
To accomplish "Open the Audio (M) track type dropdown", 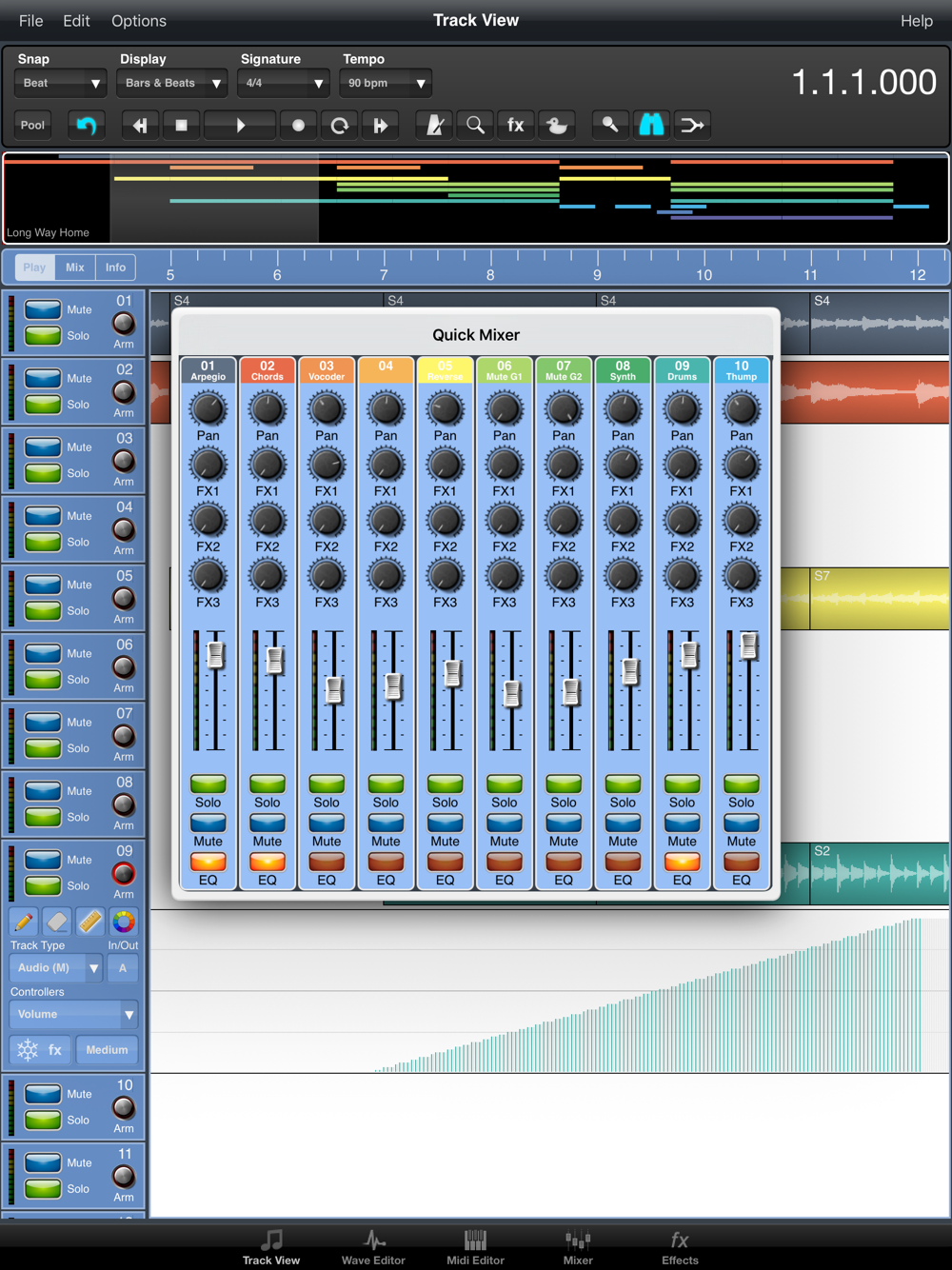I will 55,968.
